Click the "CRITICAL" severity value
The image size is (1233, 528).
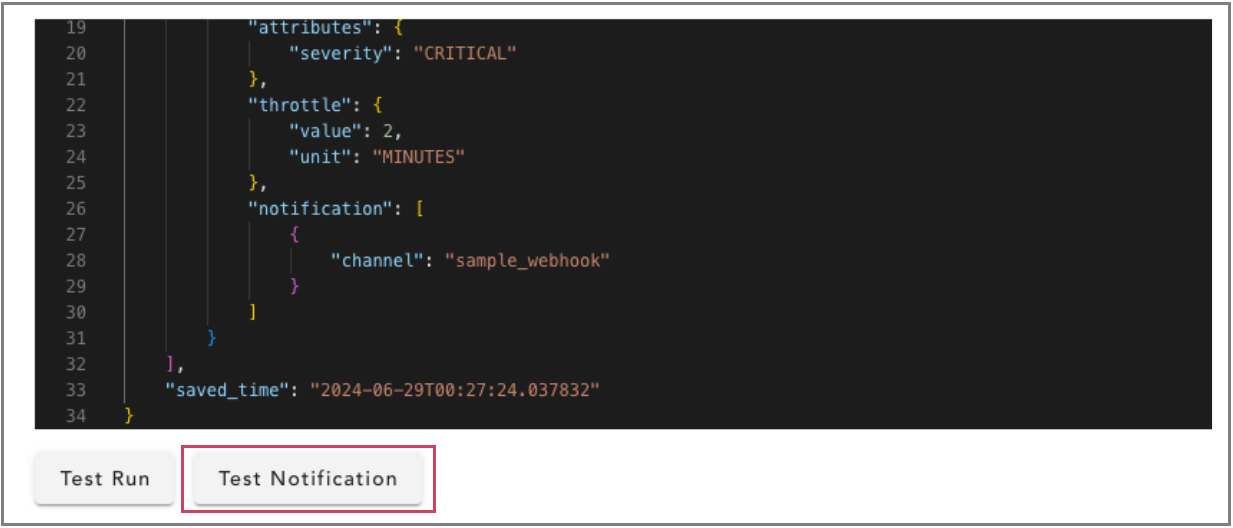click(x=465, y=53)
